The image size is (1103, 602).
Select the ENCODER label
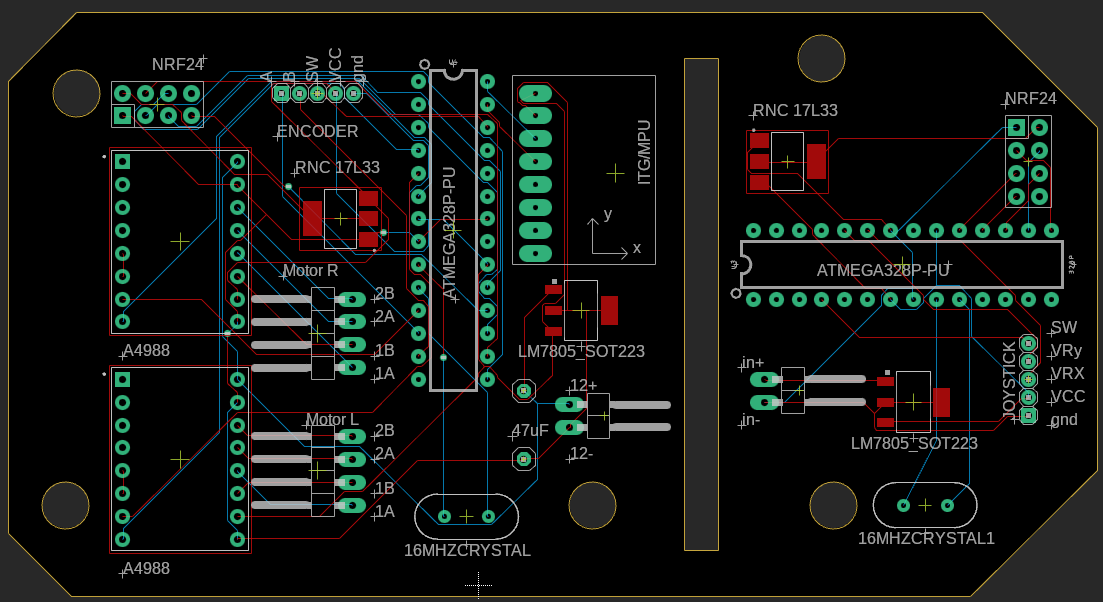point(318,132)
